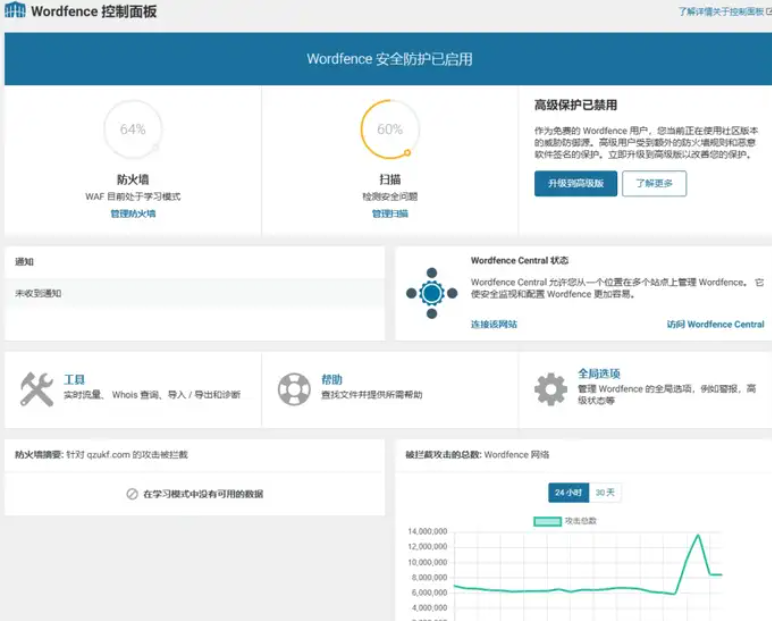Open the 全局选项 link
Viewport: 772px width, 621px height.
[599, 374]
